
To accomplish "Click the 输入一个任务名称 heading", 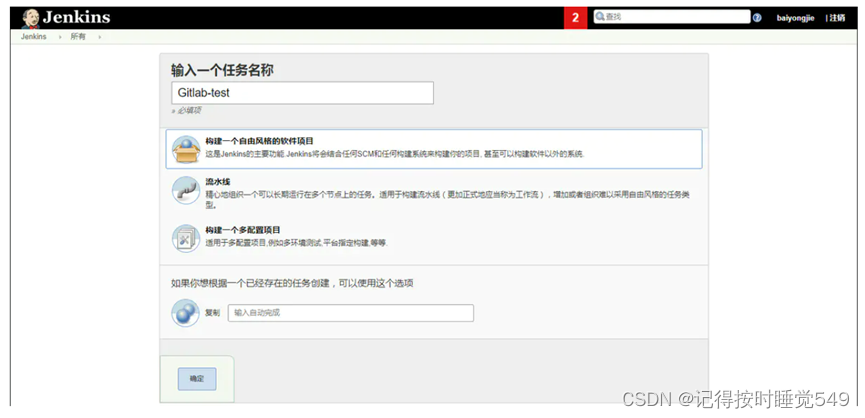I will 222,71.
